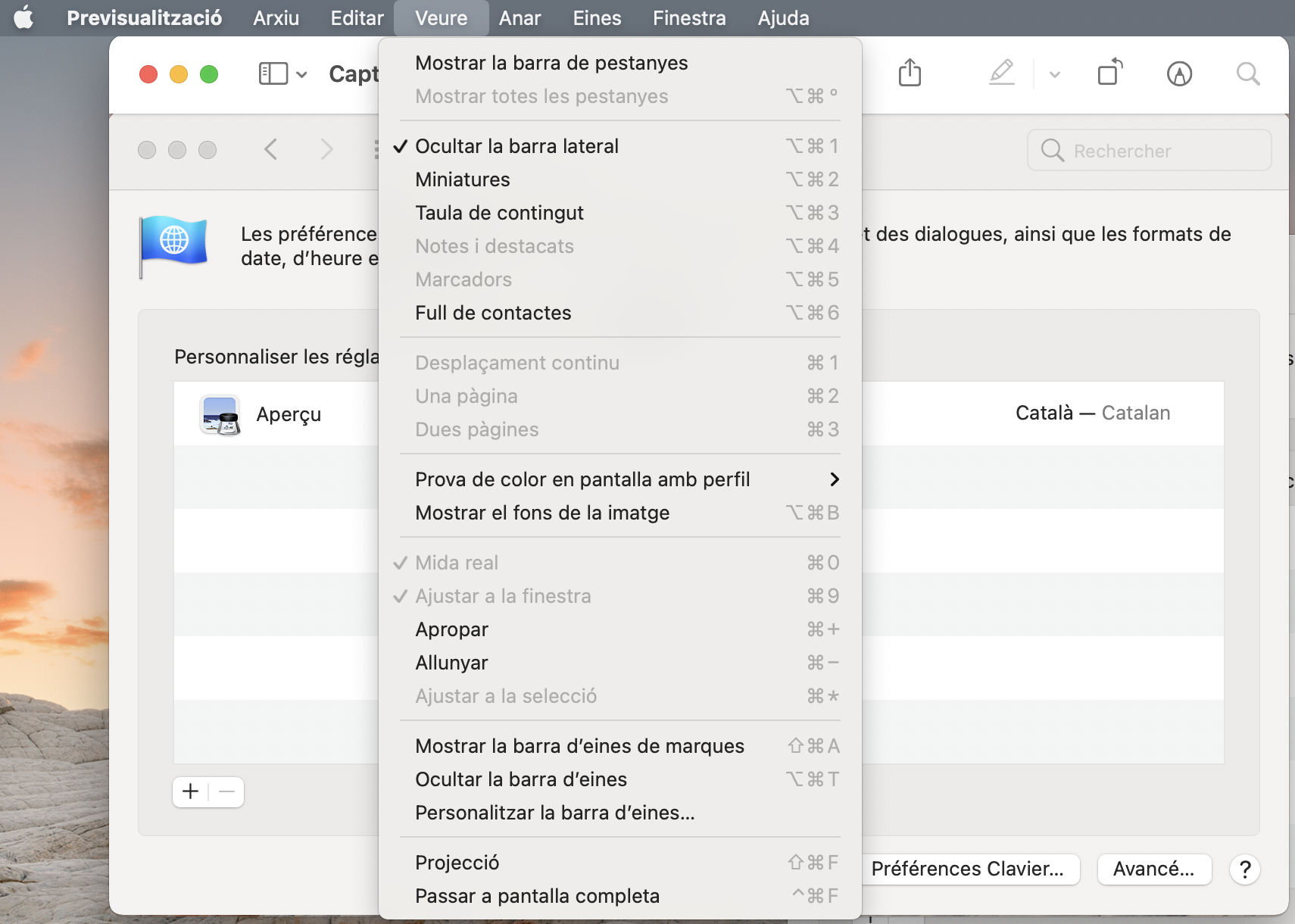Select Taula de contingut view option

(x=499, y=213)
